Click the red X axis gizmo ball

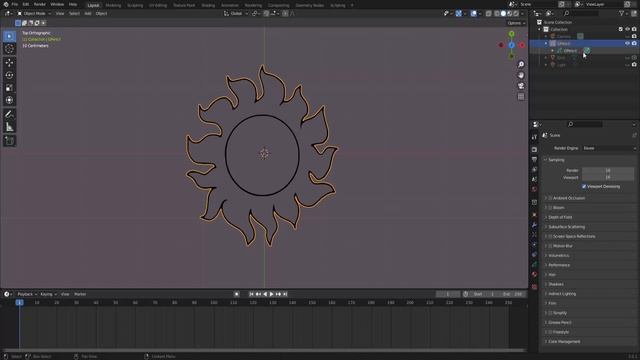[x=522, y=45]
